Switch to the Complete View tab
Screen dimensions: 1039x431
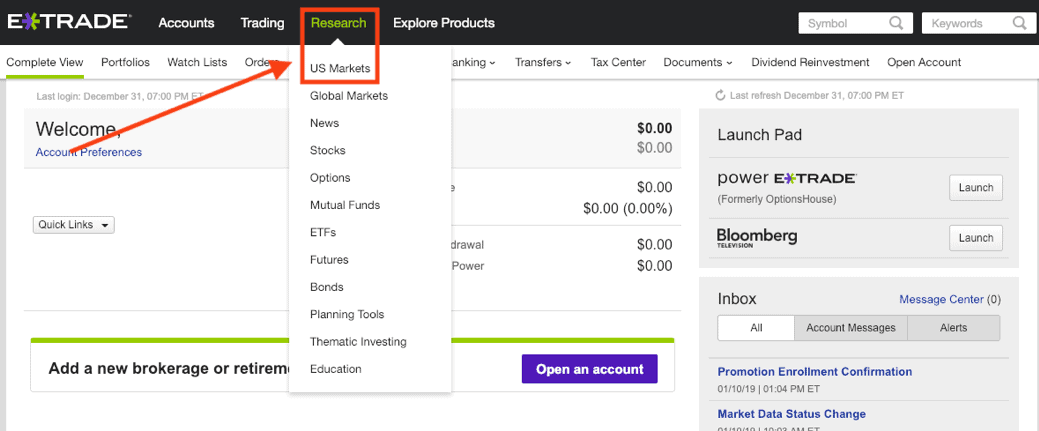pos(45,62)
